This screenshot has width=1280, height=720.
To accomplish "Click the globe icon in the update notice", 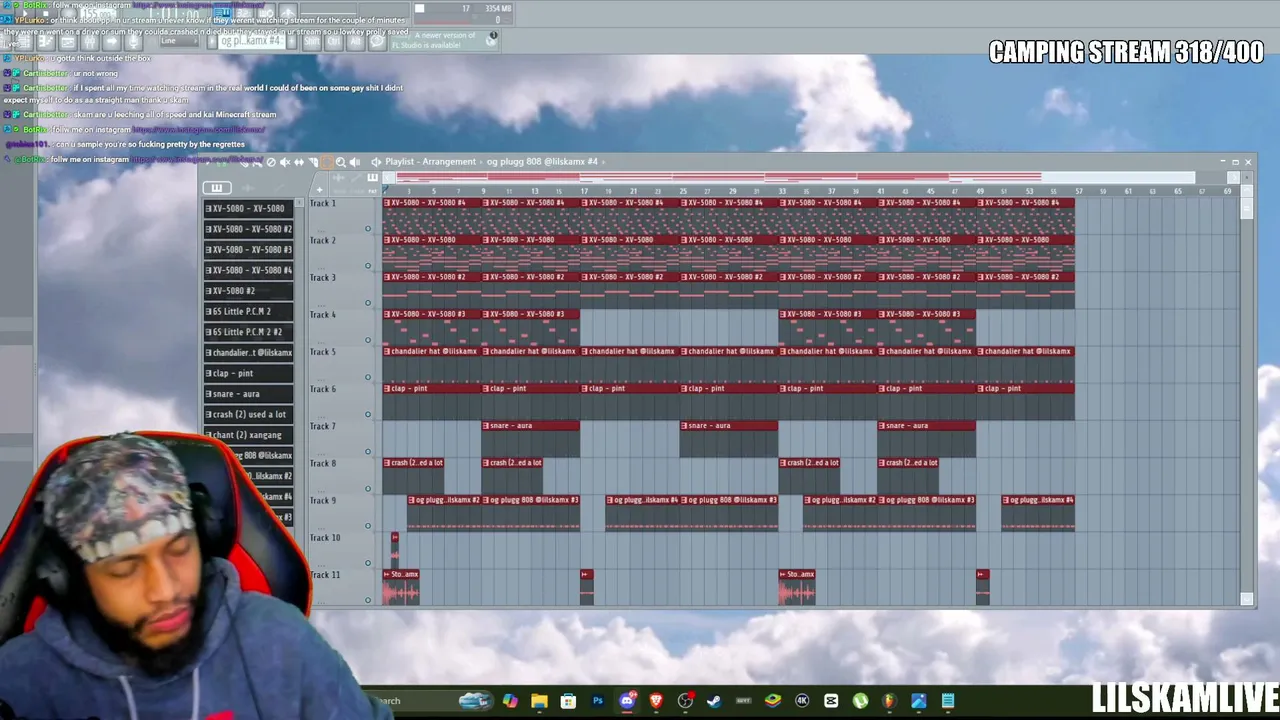I will 492,39.
